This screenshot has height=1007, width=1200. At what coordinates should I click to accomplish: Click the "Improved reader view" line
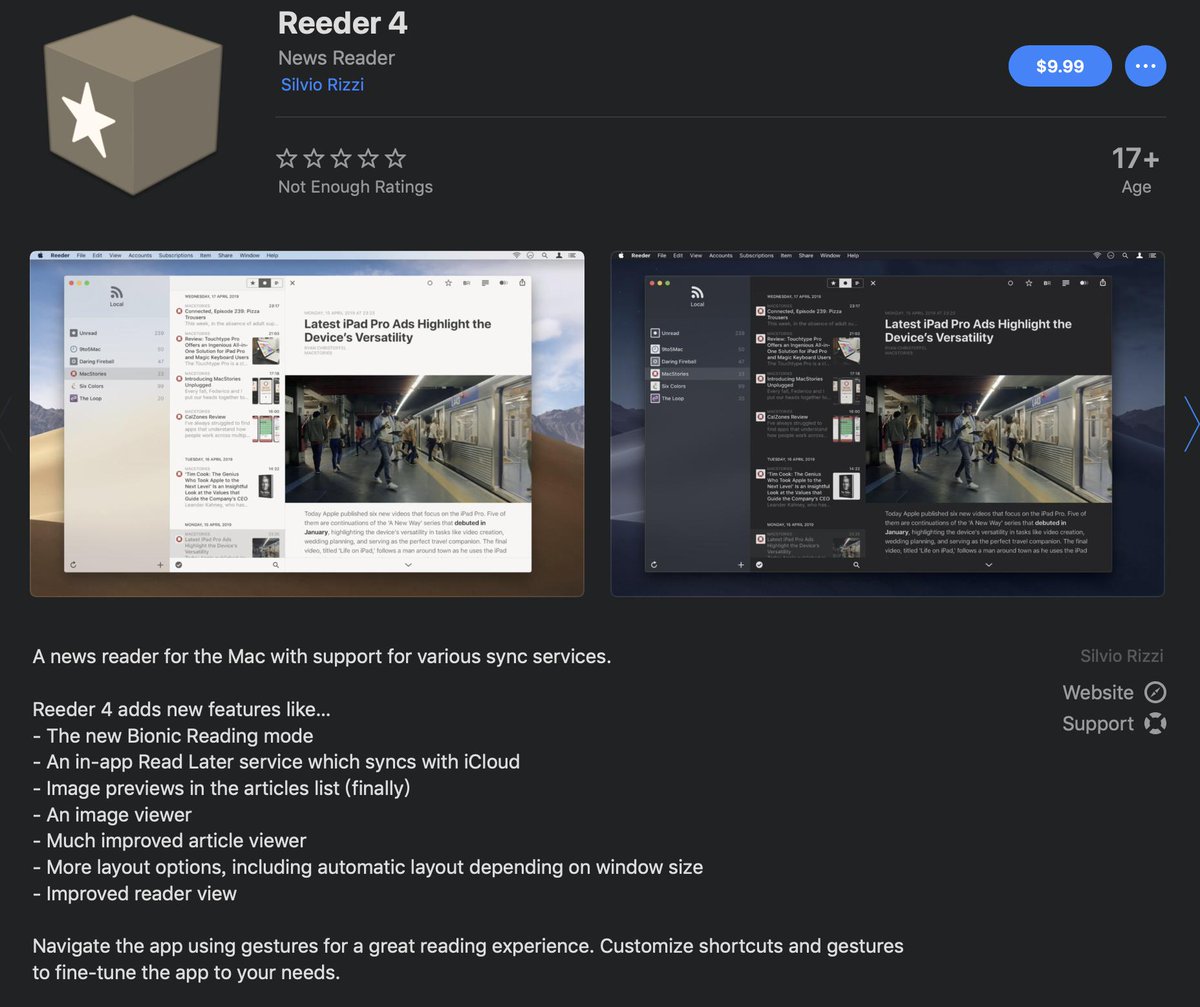click(x=135, y=893)
